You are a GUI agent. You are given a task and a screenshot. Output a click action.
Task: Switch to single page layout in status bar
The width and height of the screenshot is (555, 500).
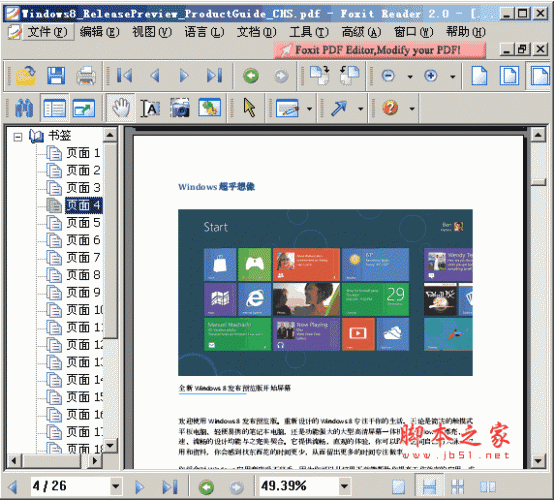399,487
